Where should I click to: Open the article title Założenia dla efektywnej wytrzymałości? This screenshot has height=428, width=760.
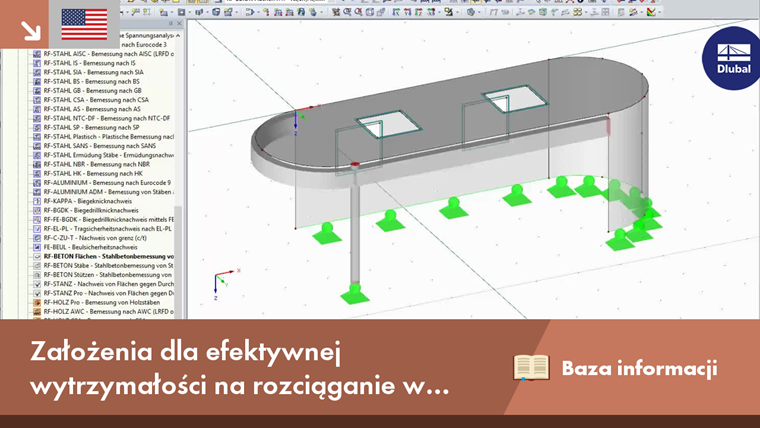[240, 369]
